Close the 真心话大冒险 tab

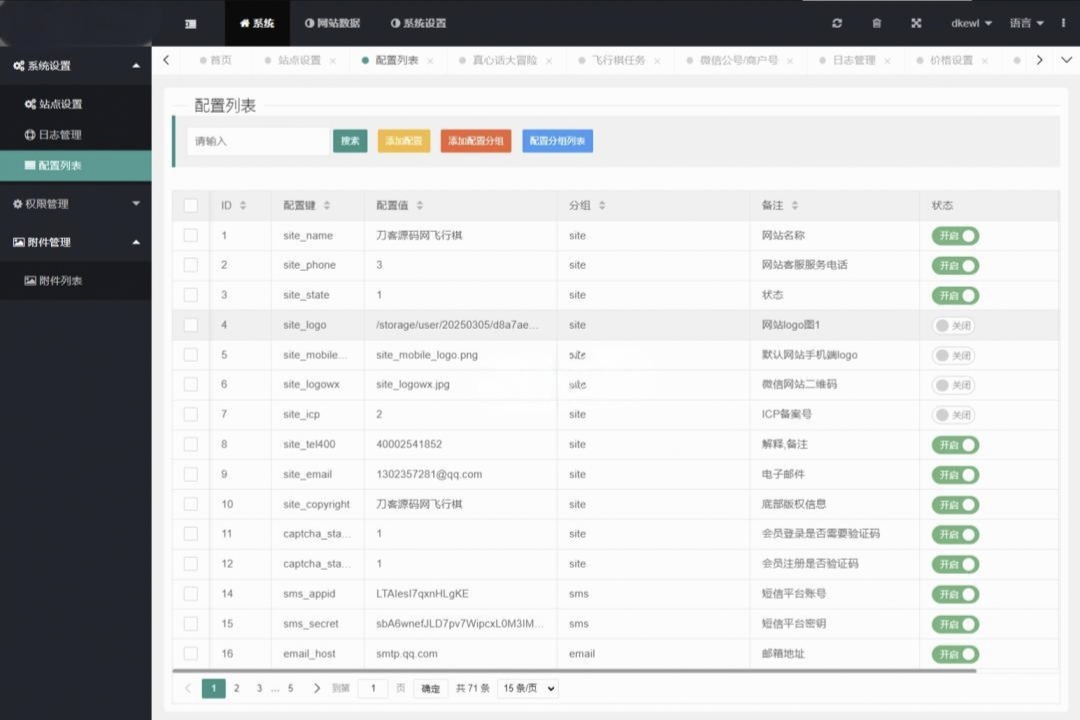click(551, 60)
